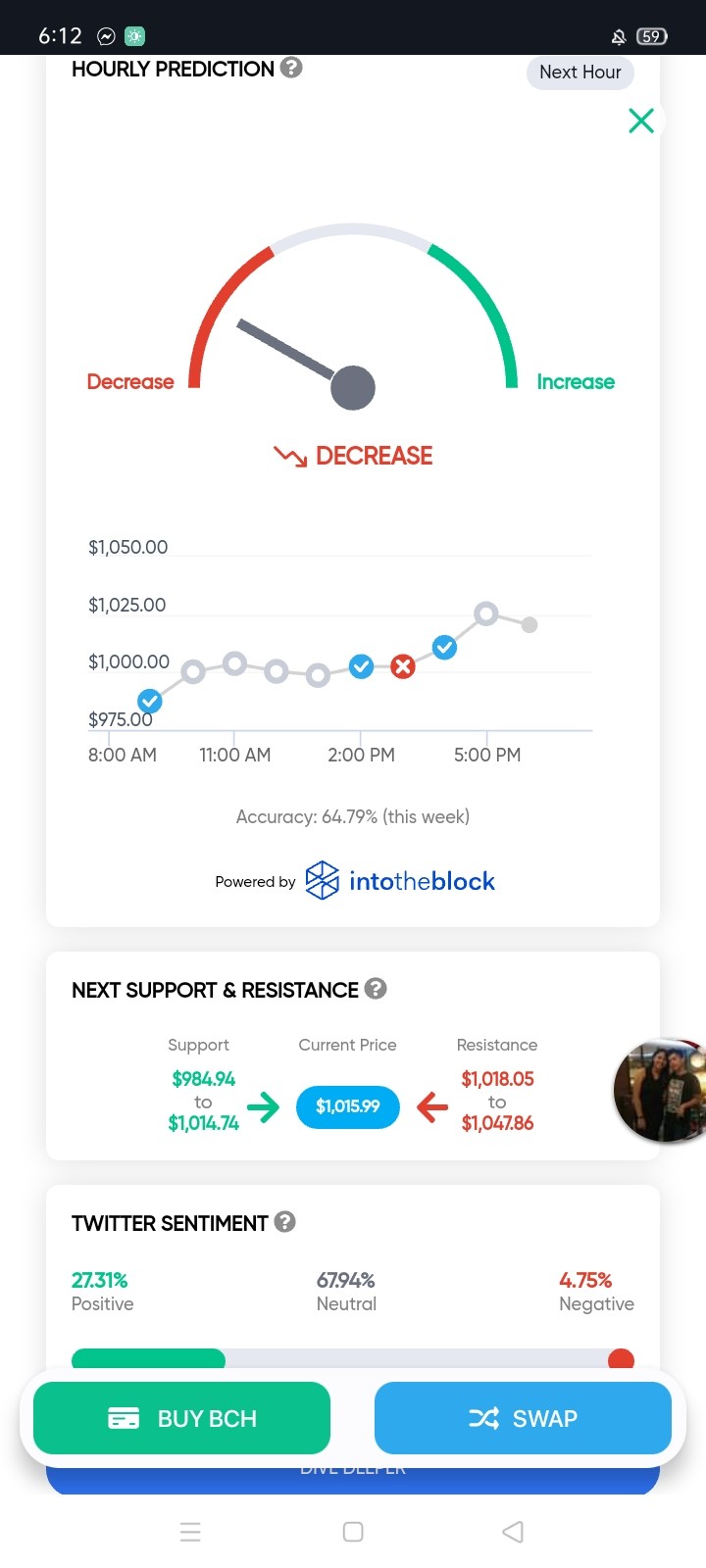Tap Support & Resistance help icon
This screenshot has height=1568, width=706.
click(376, 989)
